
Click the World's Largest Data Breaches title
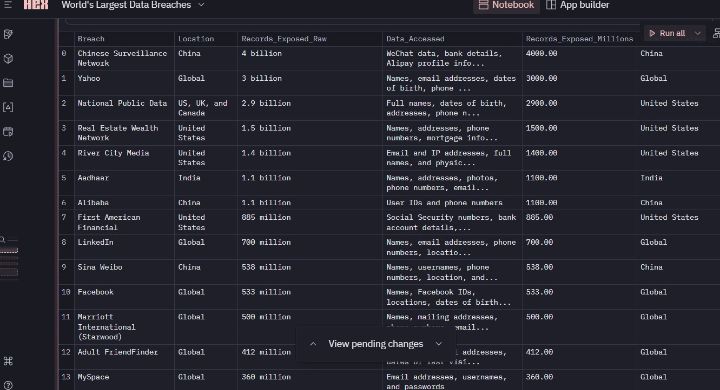point(126,5)
